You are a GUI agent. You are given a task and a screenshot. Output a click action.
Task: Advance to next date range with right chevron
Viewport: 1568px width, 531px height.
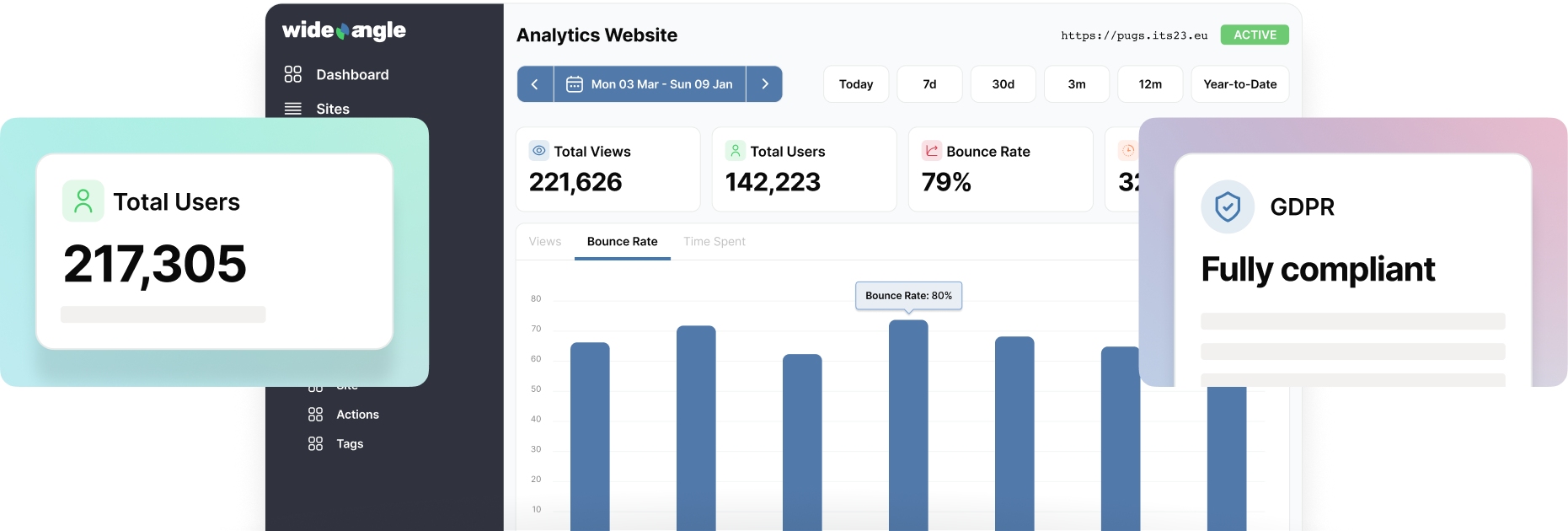(764, 84)
